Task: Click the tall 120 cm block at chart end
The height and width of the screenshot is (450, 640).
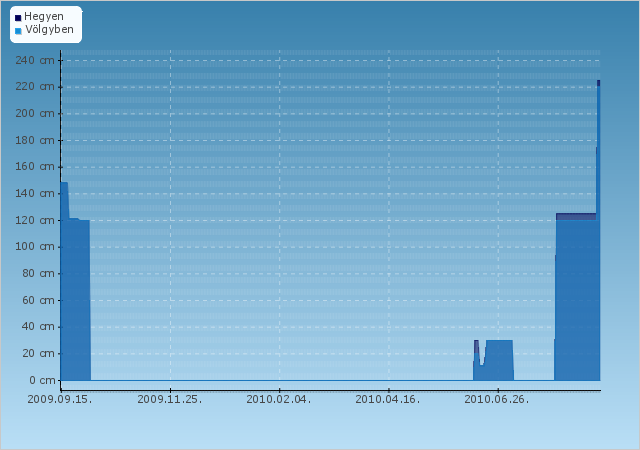Action: point(576,300)
